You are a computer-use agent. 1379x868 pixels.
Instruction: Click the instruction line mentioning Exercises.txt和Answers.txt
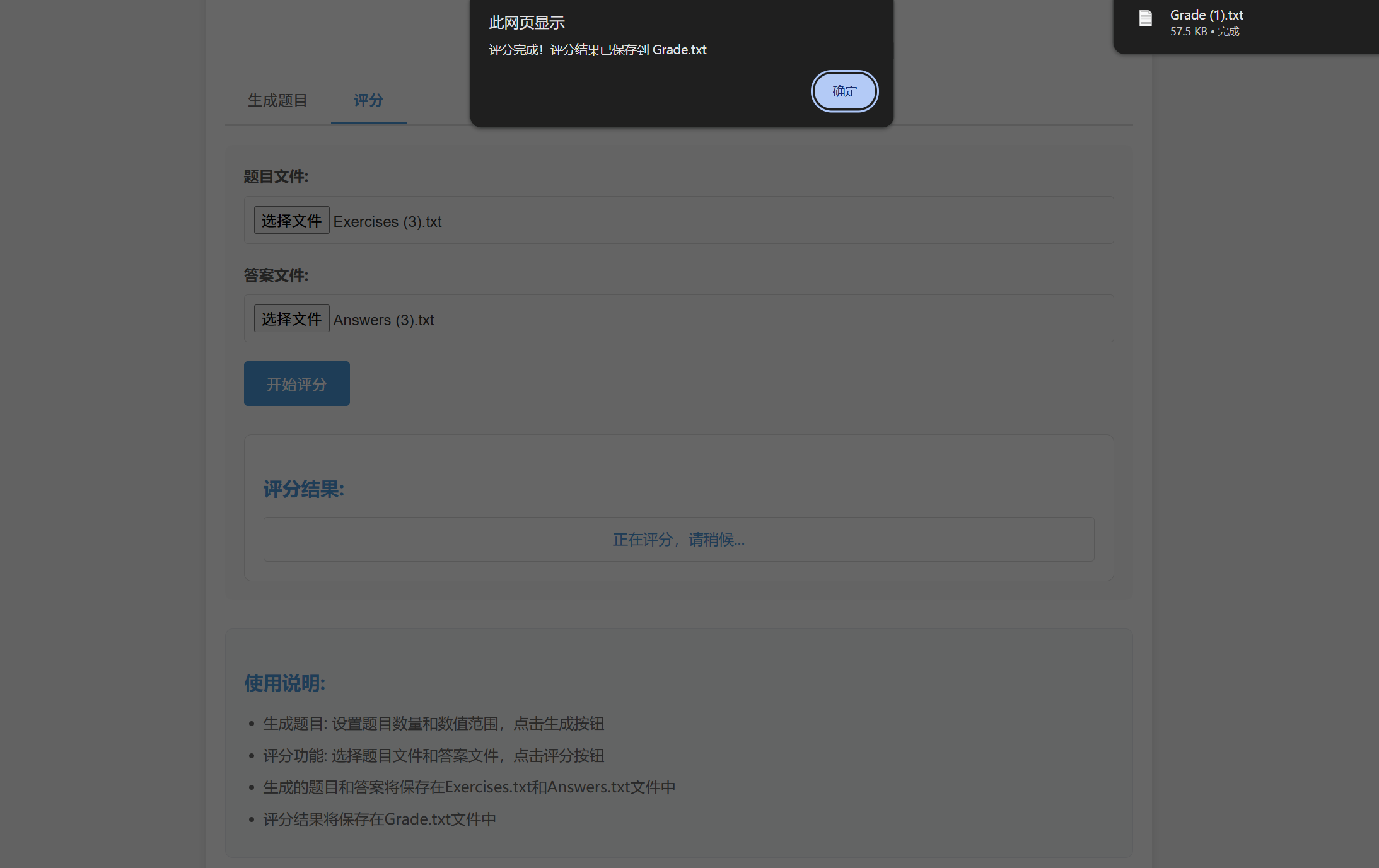pos(468,787)
